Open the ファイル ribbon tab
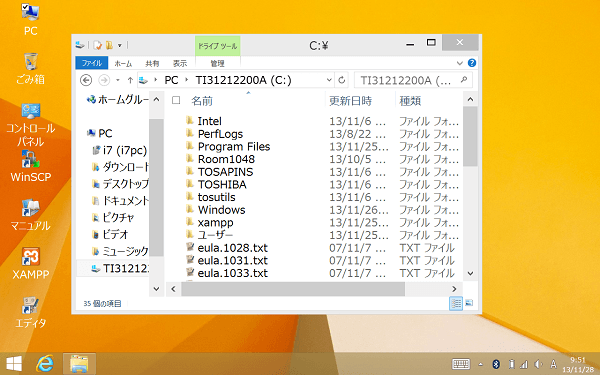 click(x=92, y=63)
